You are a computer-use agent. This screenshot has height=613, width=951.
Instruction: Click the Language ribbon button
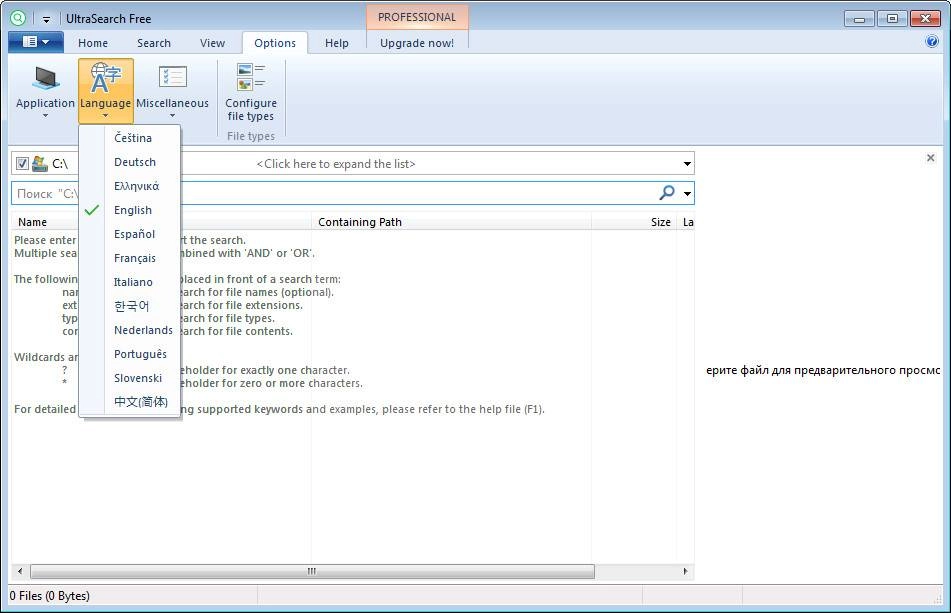[x=106, y=91]
